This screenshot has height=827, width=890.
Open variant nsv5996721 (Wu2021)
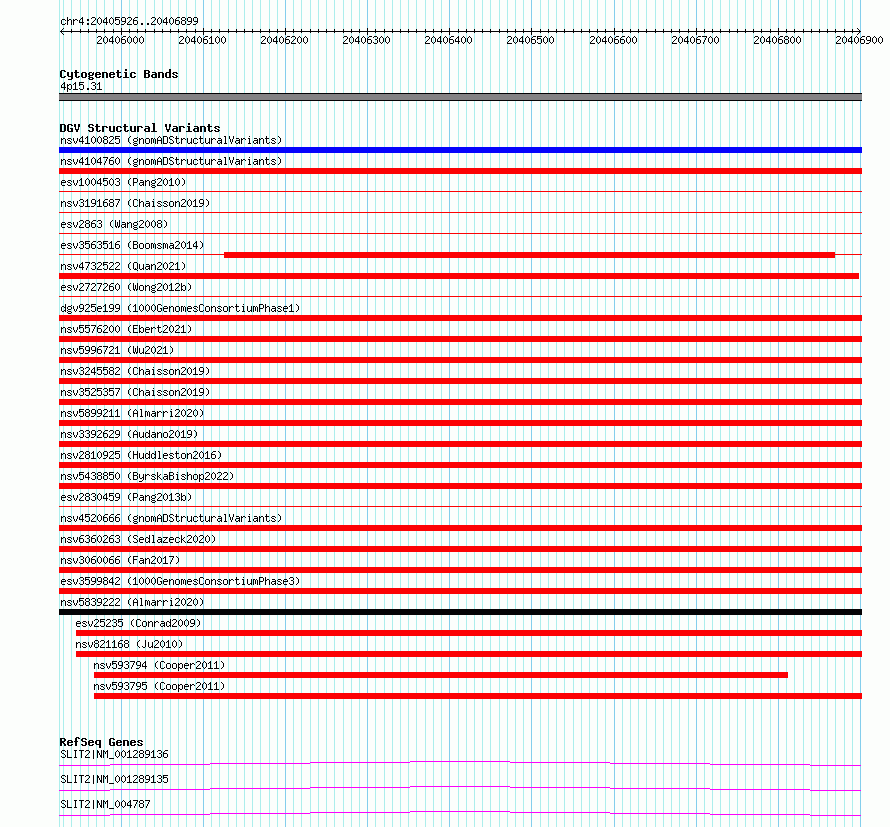point(117,350)
